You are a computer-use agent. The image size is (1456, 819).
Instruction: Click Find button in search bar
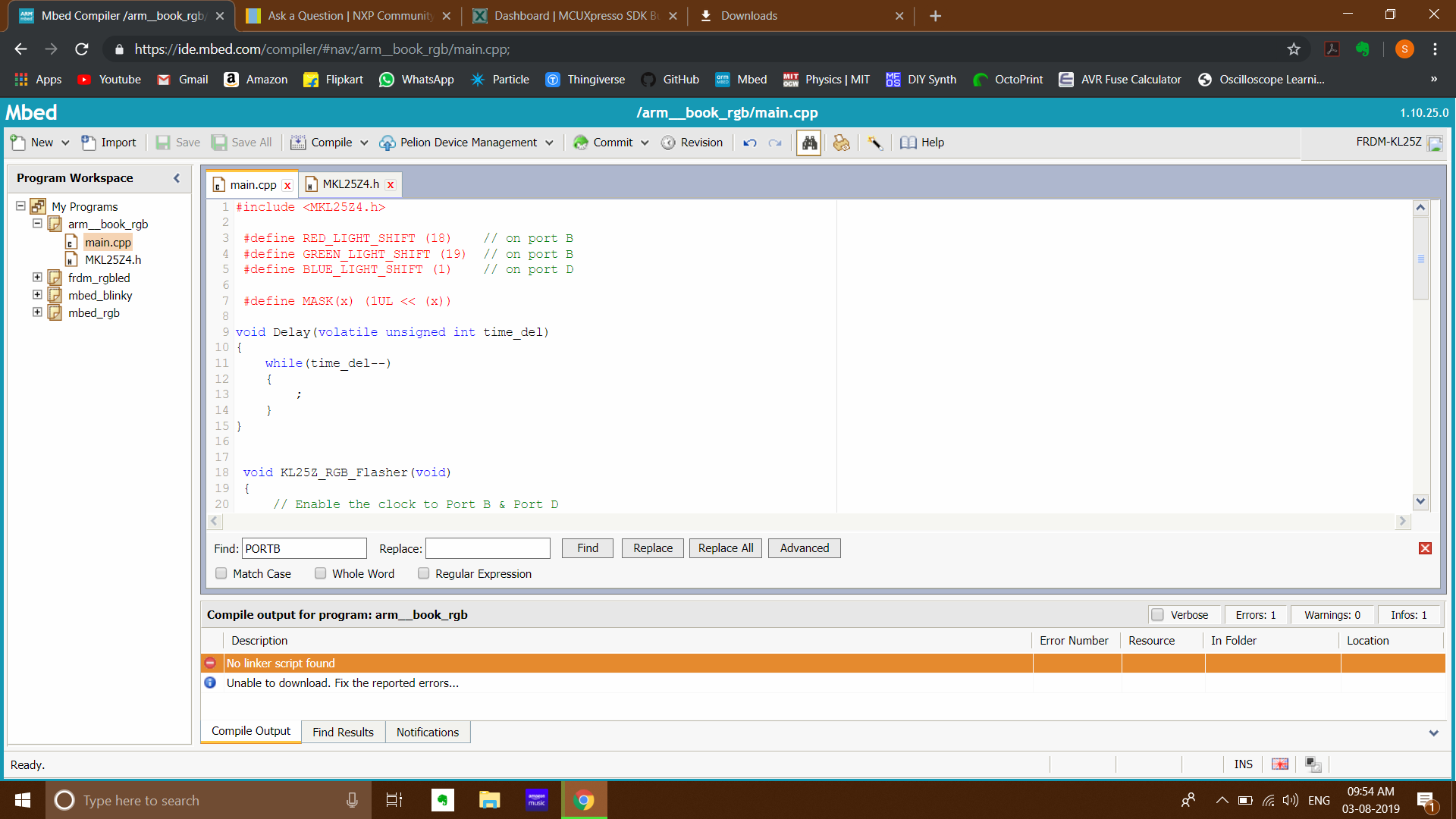(x=588, y=548)
